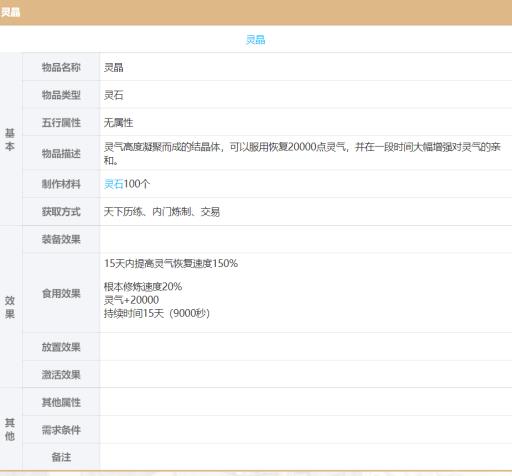This screenshot has width=512, height=476.
Task: Select the 灵晶 value beside 物品名称
Action: [114, 67]
